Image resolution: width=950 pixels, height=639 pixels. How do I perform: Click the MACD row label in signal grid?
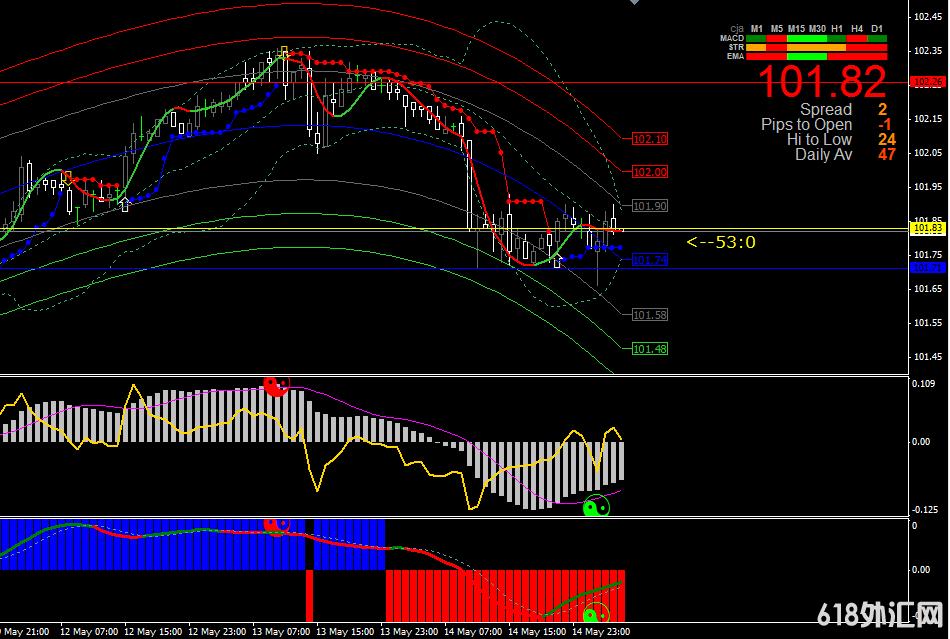tap(731, 38)
